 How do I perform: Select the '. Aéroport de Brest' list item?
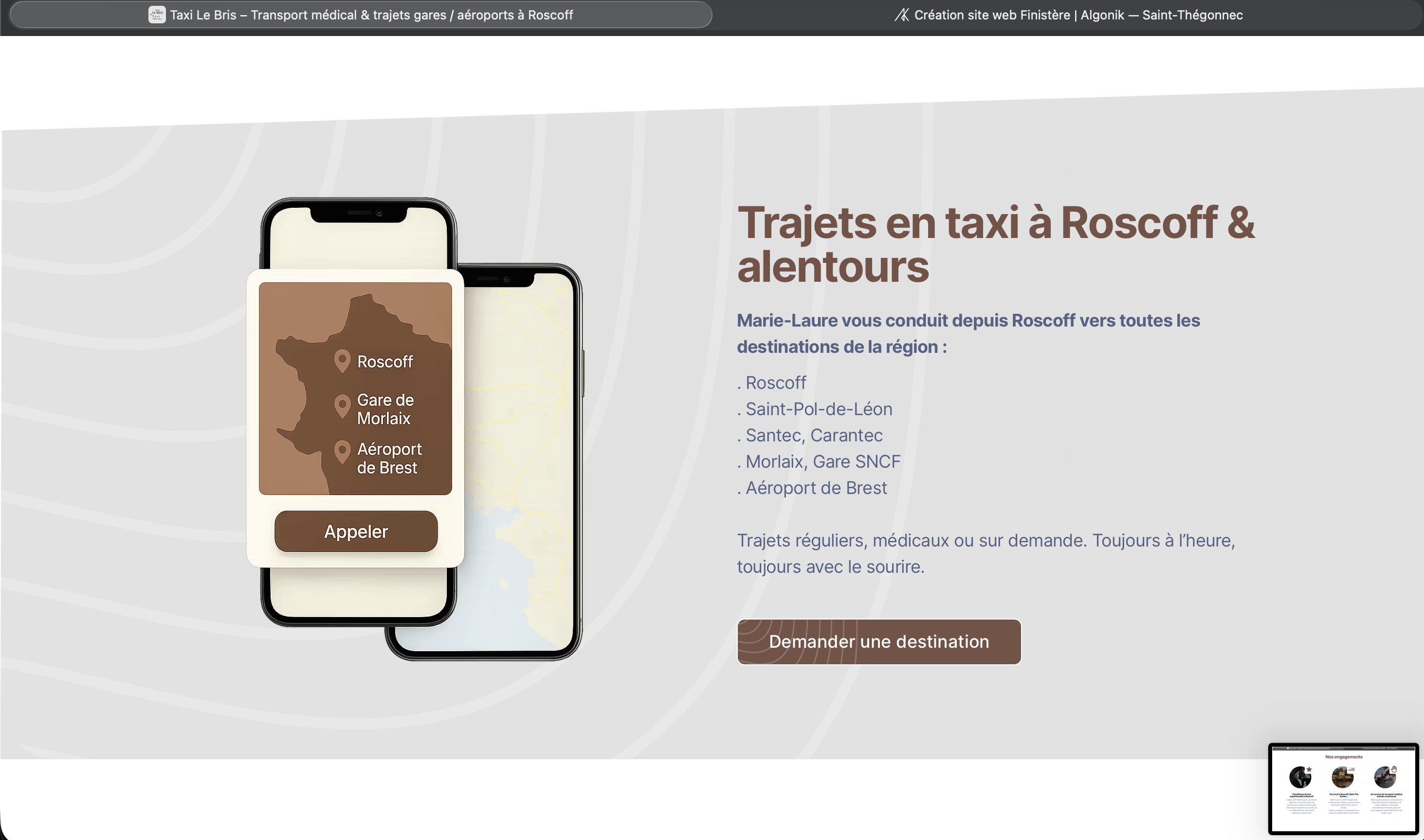click(812, 488)
